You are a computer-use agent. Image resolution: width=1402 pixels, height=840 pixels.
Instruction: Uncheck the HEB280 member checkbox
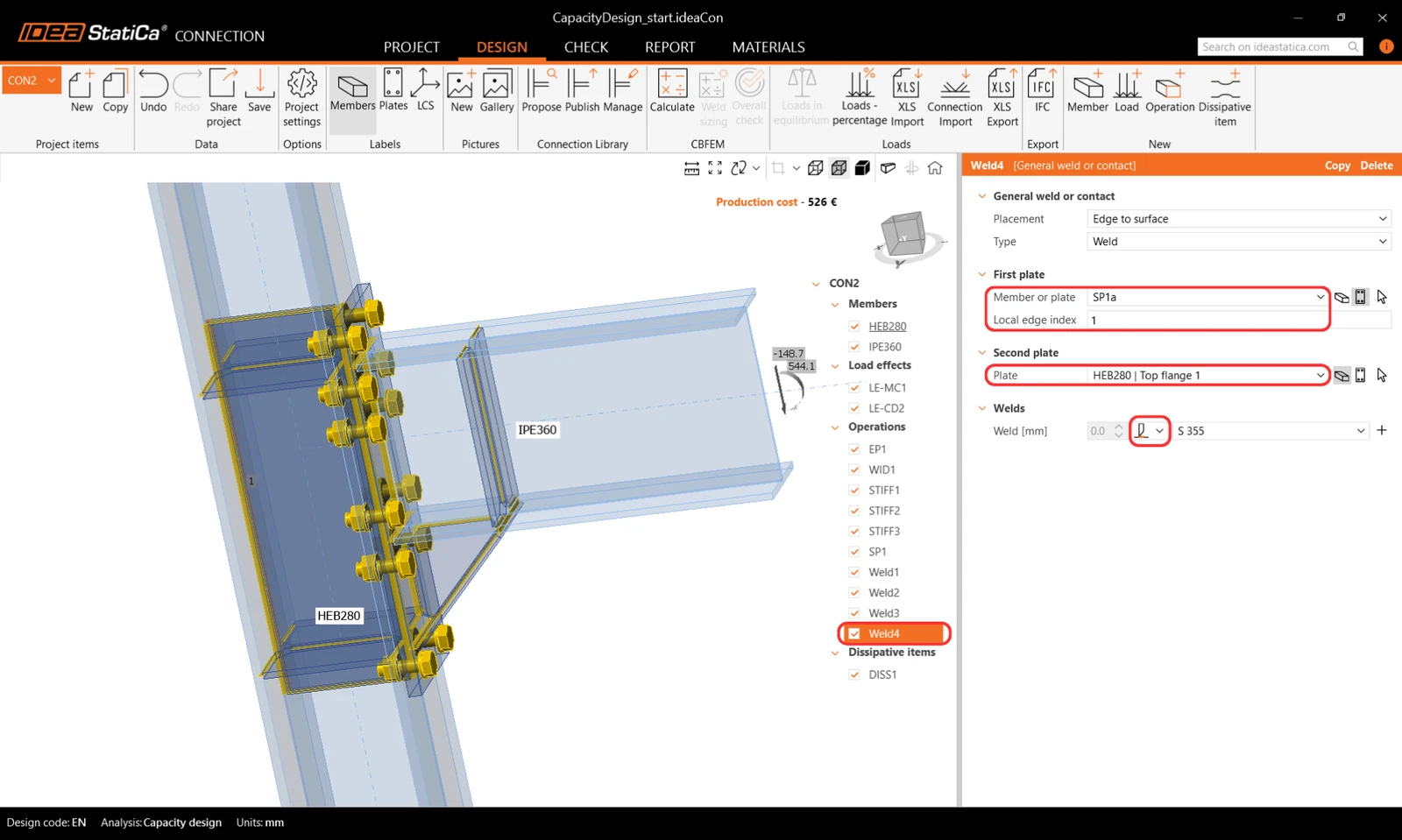click(x=854, y=326)
